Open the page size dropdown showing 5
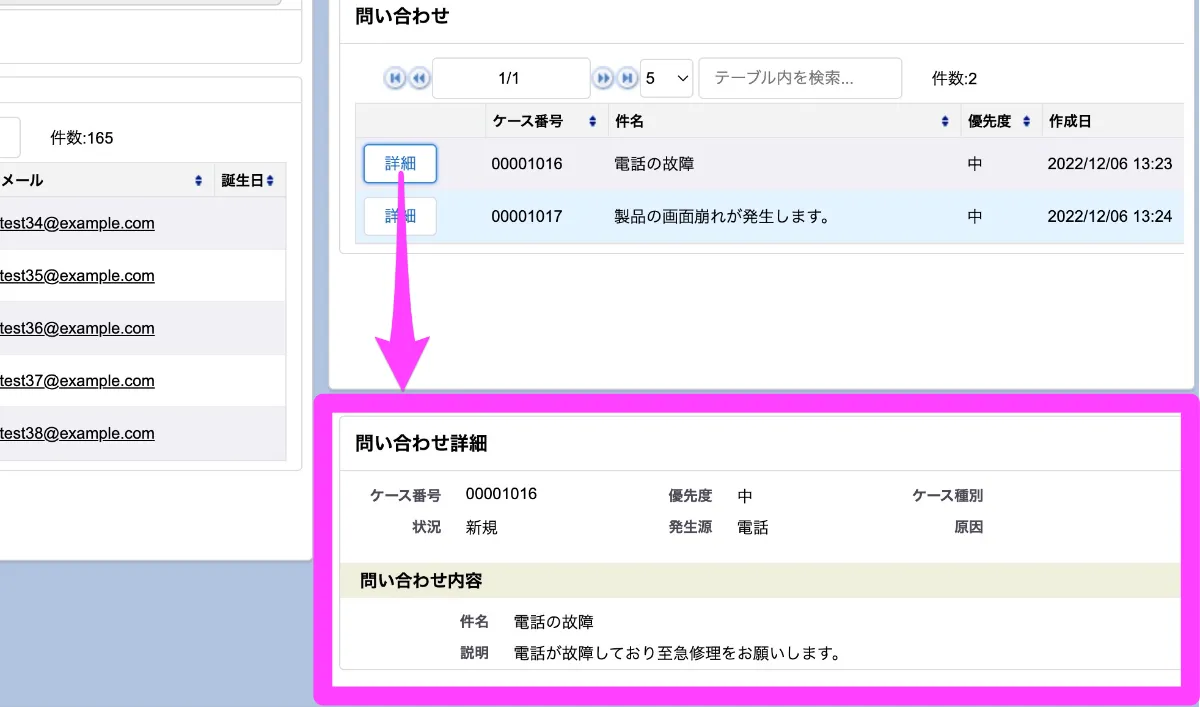1200x707 pixels. [x=666, y=77]
